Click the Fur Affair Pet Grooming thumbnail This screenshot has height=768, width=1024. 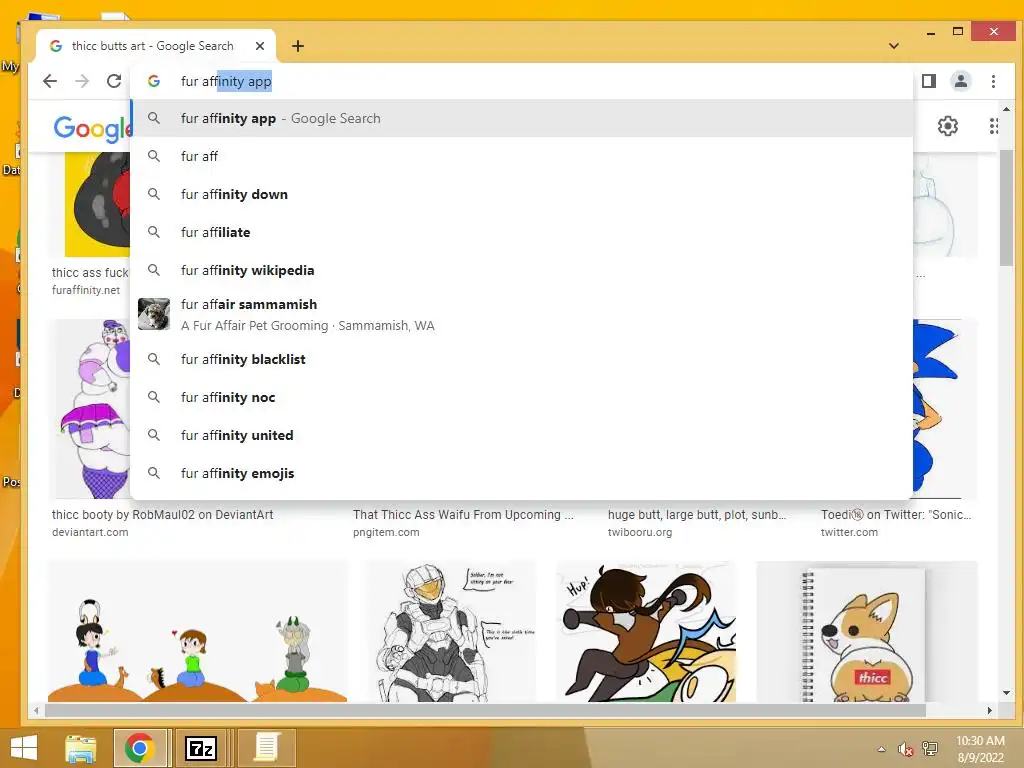click(154, 314)
